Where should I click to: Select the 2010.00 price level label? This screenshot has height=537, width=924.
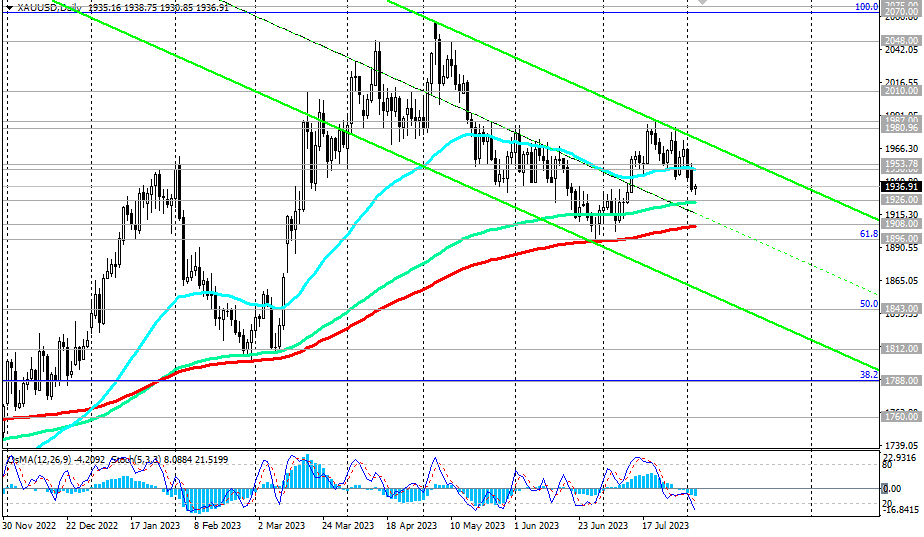tap(902, 90)
